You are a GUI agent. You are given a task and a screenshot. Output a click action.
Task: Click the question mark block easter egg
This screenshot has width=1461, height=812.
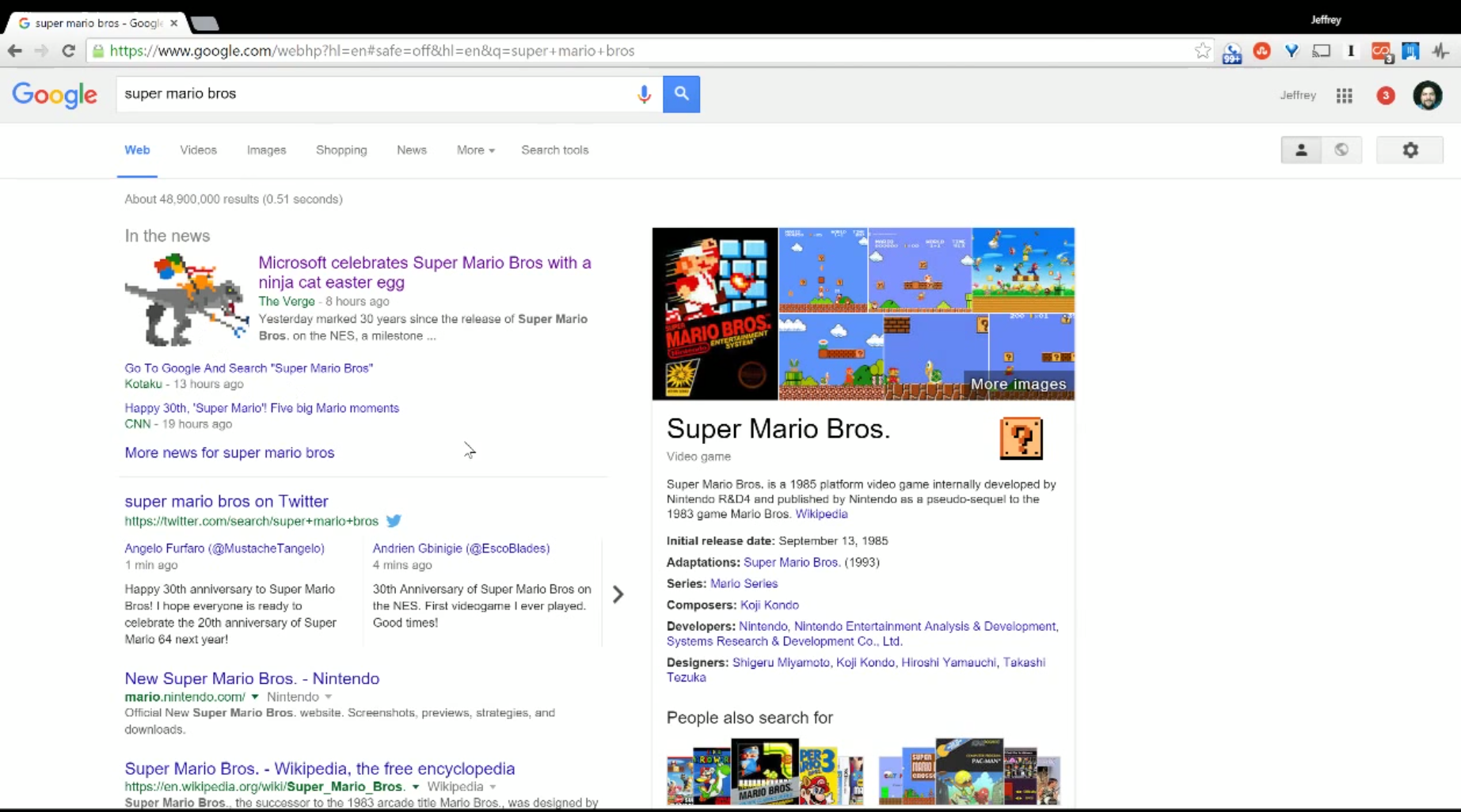click(x=1021, y=438)
